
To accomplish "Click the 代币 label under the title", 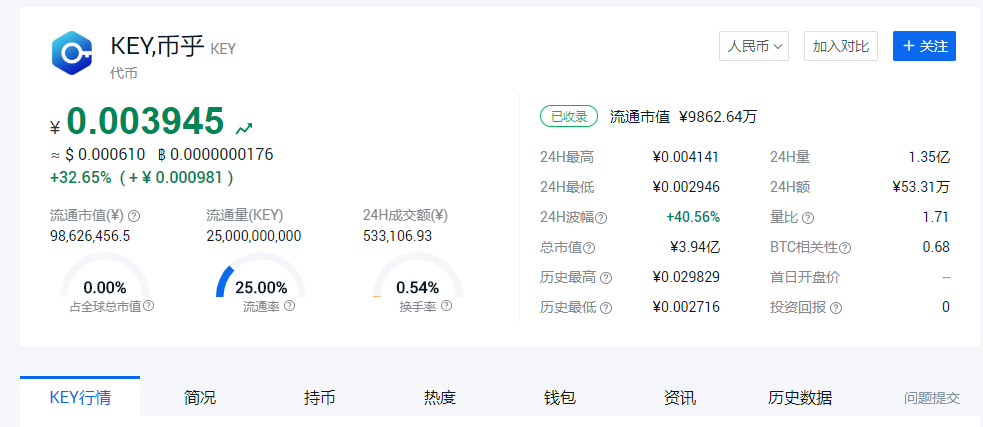I will click(124, 73).
